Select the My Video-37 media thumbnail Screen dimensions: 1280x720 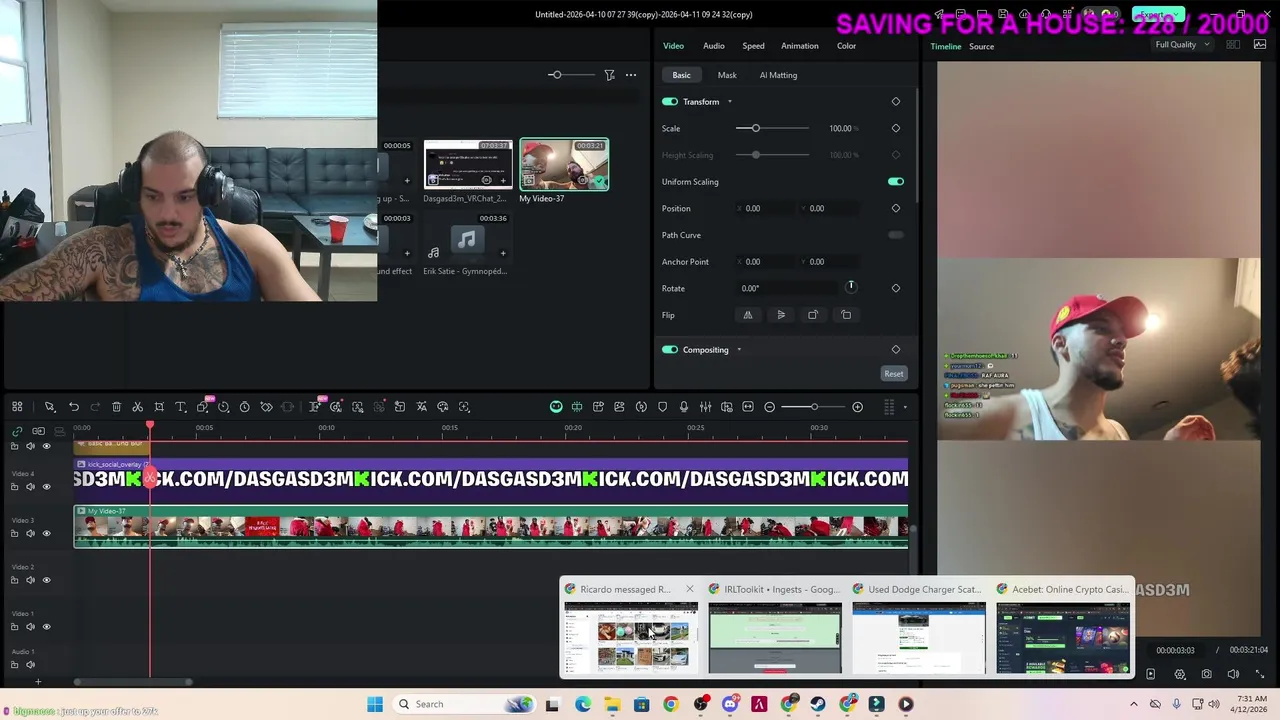click(564, 165)
